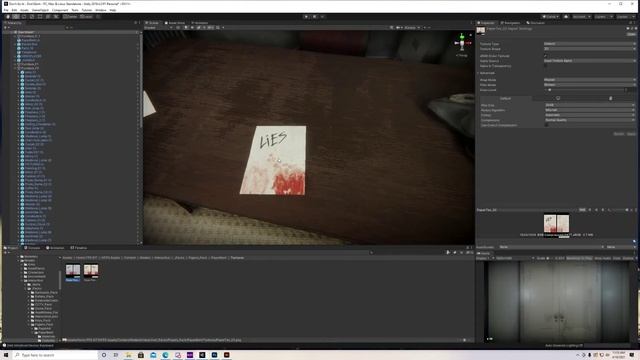Toggle Maximize On Play in Game view
The width and height of the screenshot is (640, 360).
click(x=579, y=258)
